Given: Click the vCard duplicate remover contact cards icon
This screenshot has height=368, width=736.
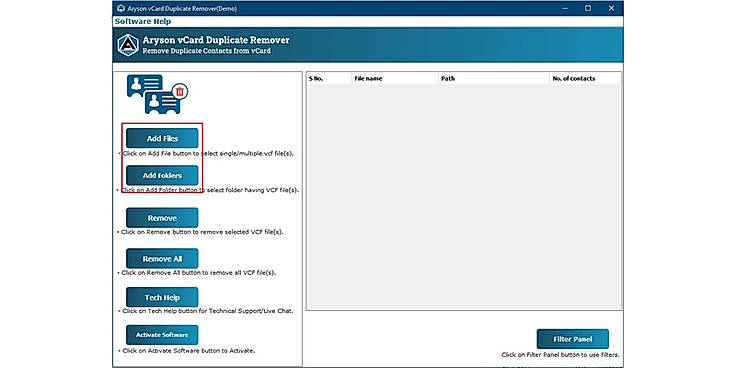Looking at the screenshot, I should [157, 94].
